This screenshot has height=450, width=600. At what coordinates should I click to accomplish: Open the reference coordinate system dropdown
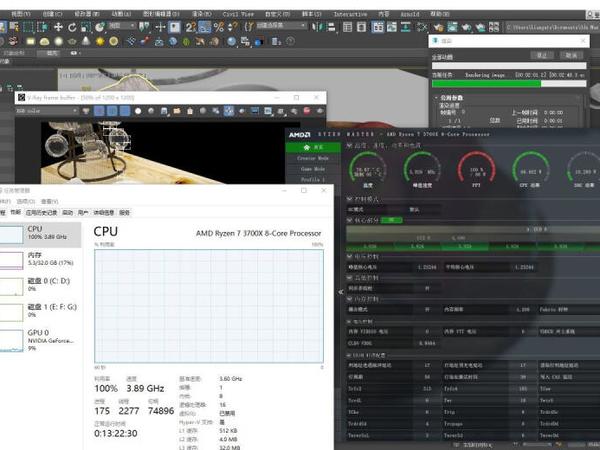122,26
